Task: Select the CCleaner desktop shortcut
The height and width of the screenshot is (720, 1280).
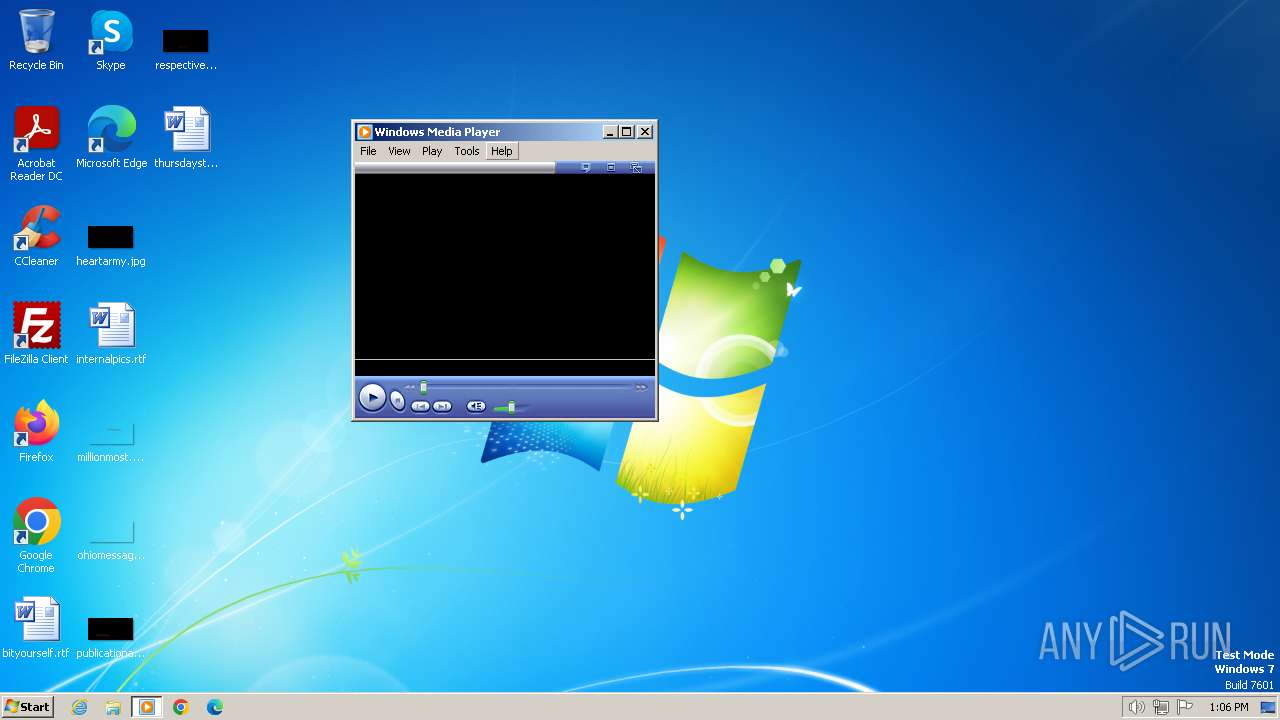Action: click(36, 237)
